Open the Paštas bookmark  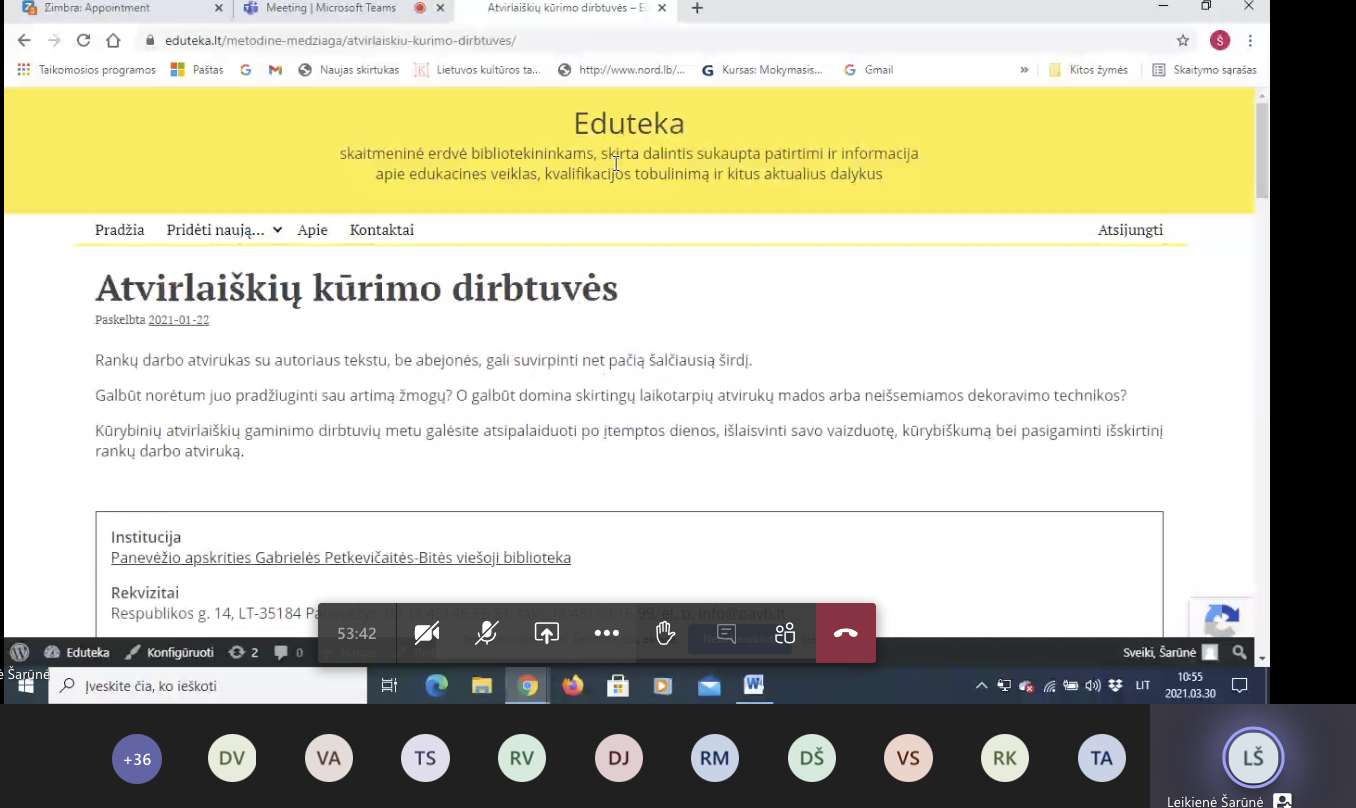coord(198,70)
